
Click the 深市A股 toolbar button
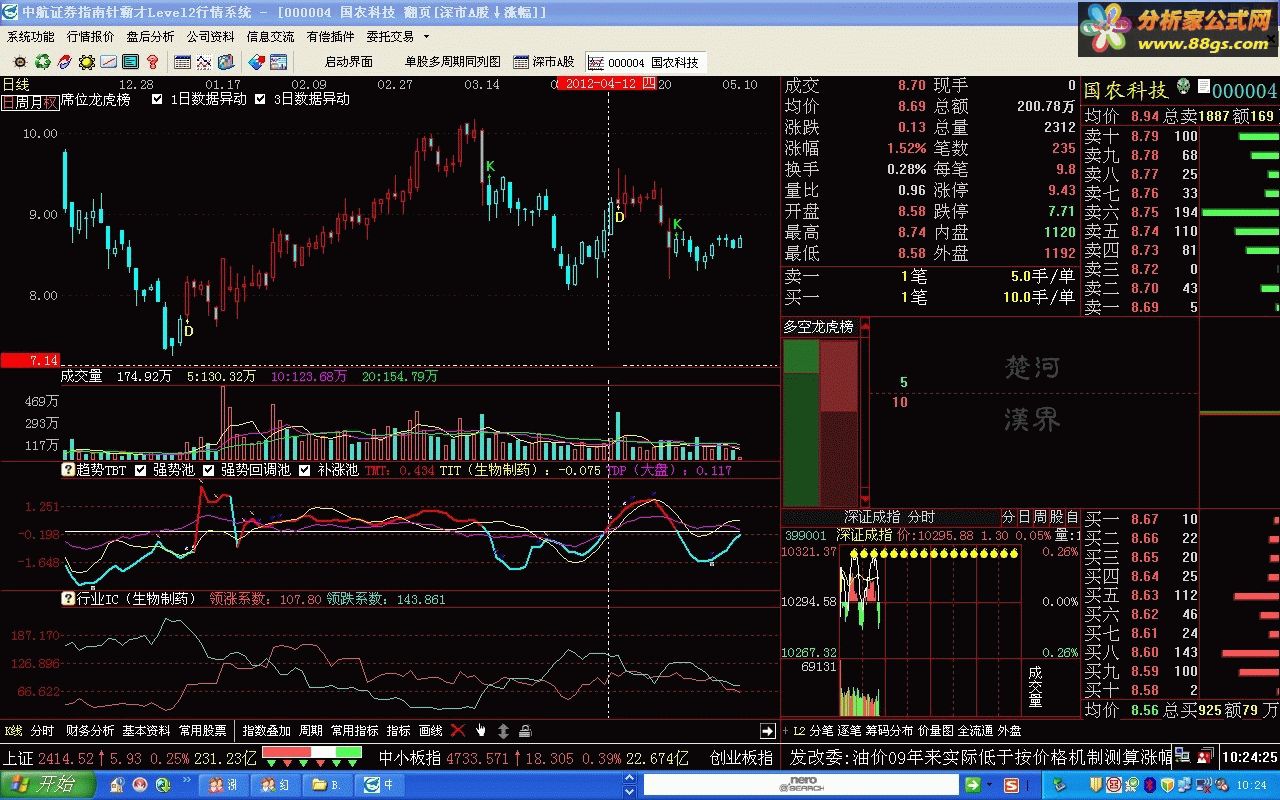coord(544,62)
